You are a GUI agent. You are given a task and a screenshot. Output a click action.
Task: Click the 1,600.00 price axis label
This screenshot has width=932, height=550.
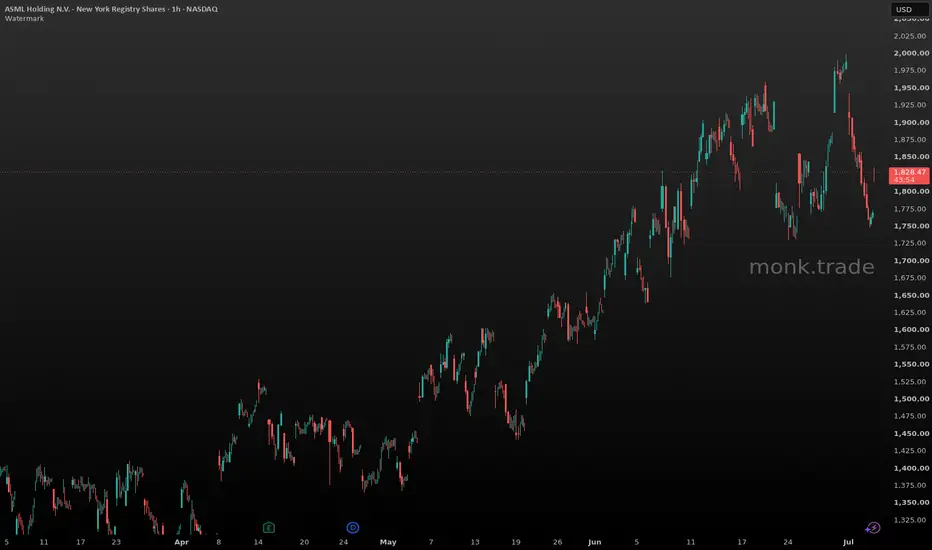tap(911, 329)
